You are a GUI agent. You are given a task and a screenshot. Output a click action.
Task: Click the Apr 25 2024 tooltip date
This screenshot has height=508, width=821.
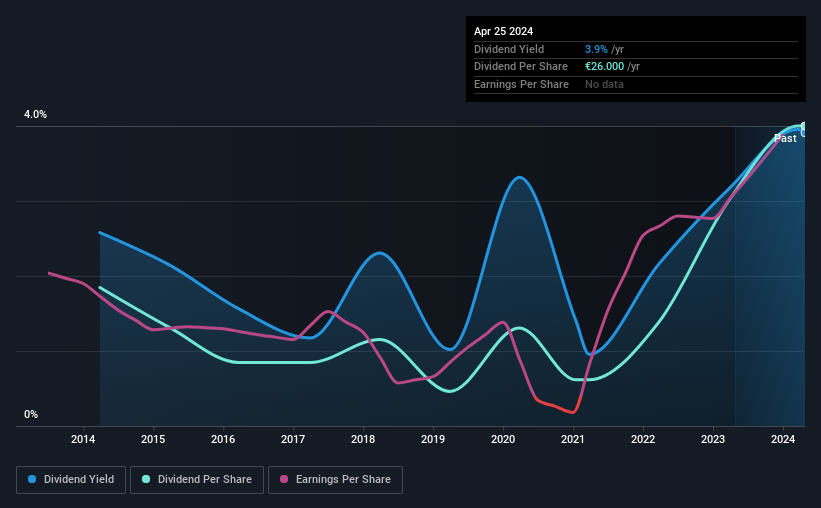click(x=503, y=31)
